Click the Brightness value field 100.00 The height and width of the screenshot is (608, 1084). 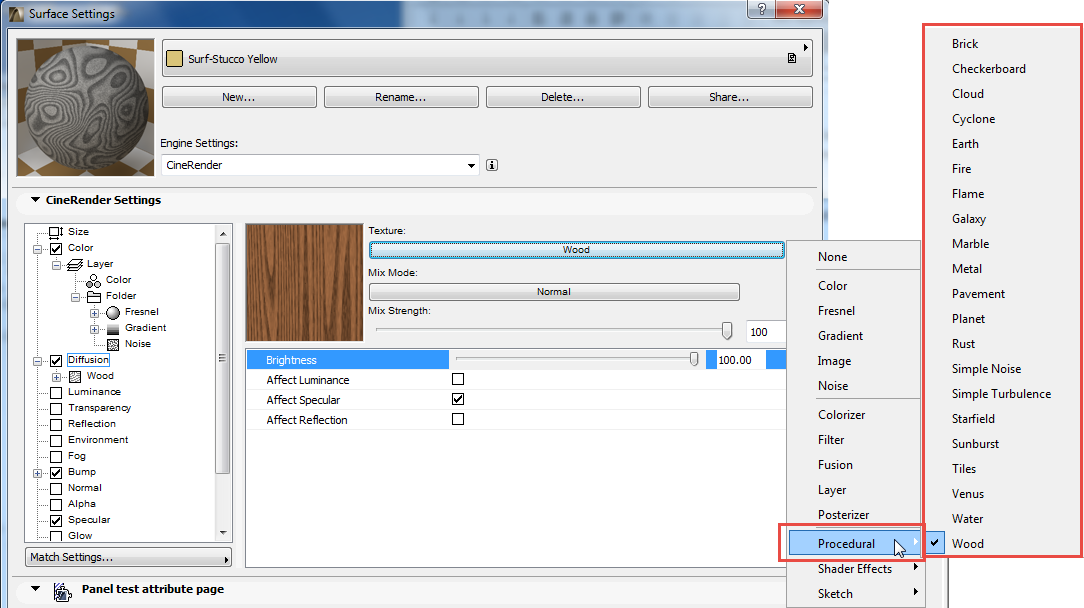(740, 360)
